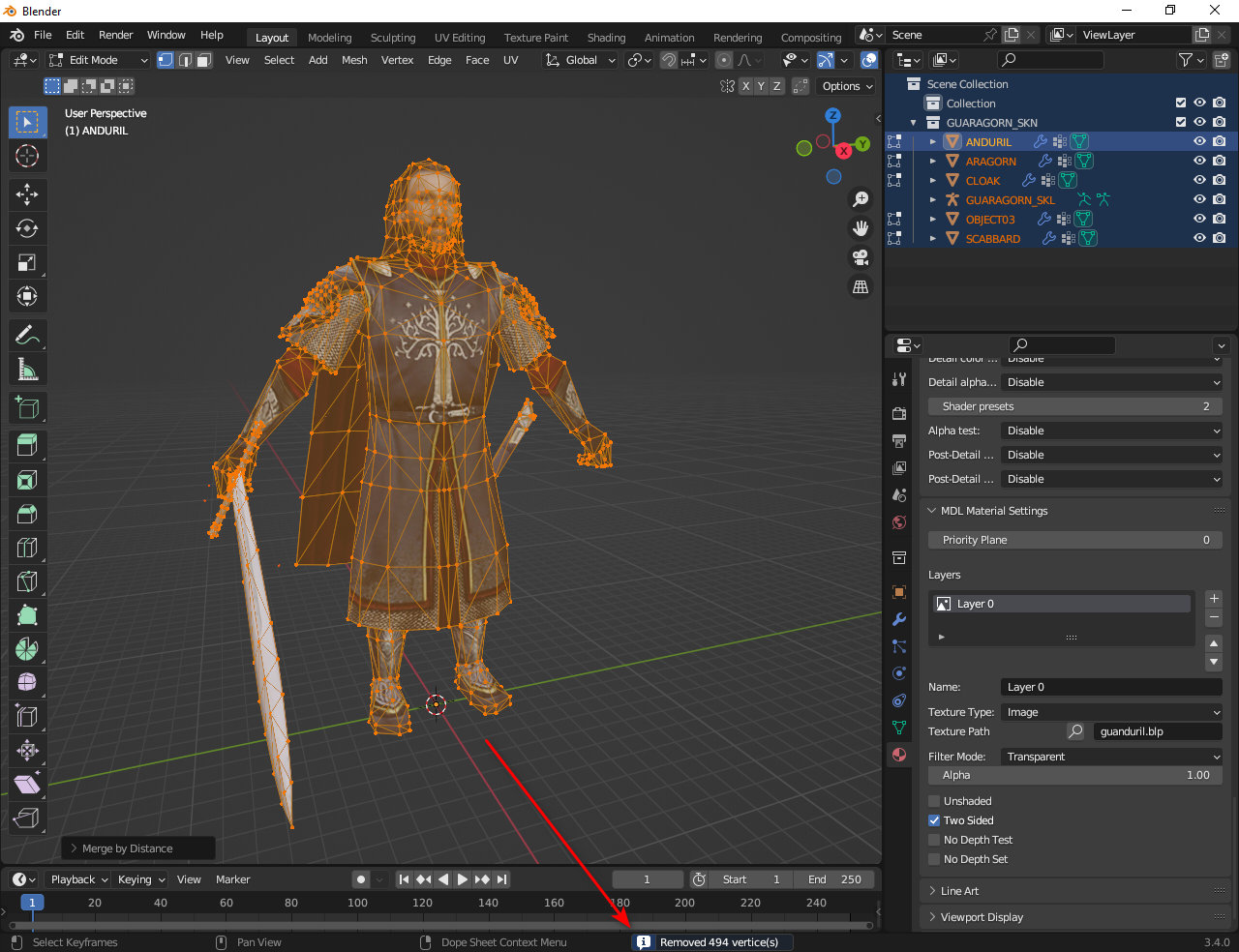The image size is (1239, 952).
Task: Open the Mesh menu
Action: point(354,60)
